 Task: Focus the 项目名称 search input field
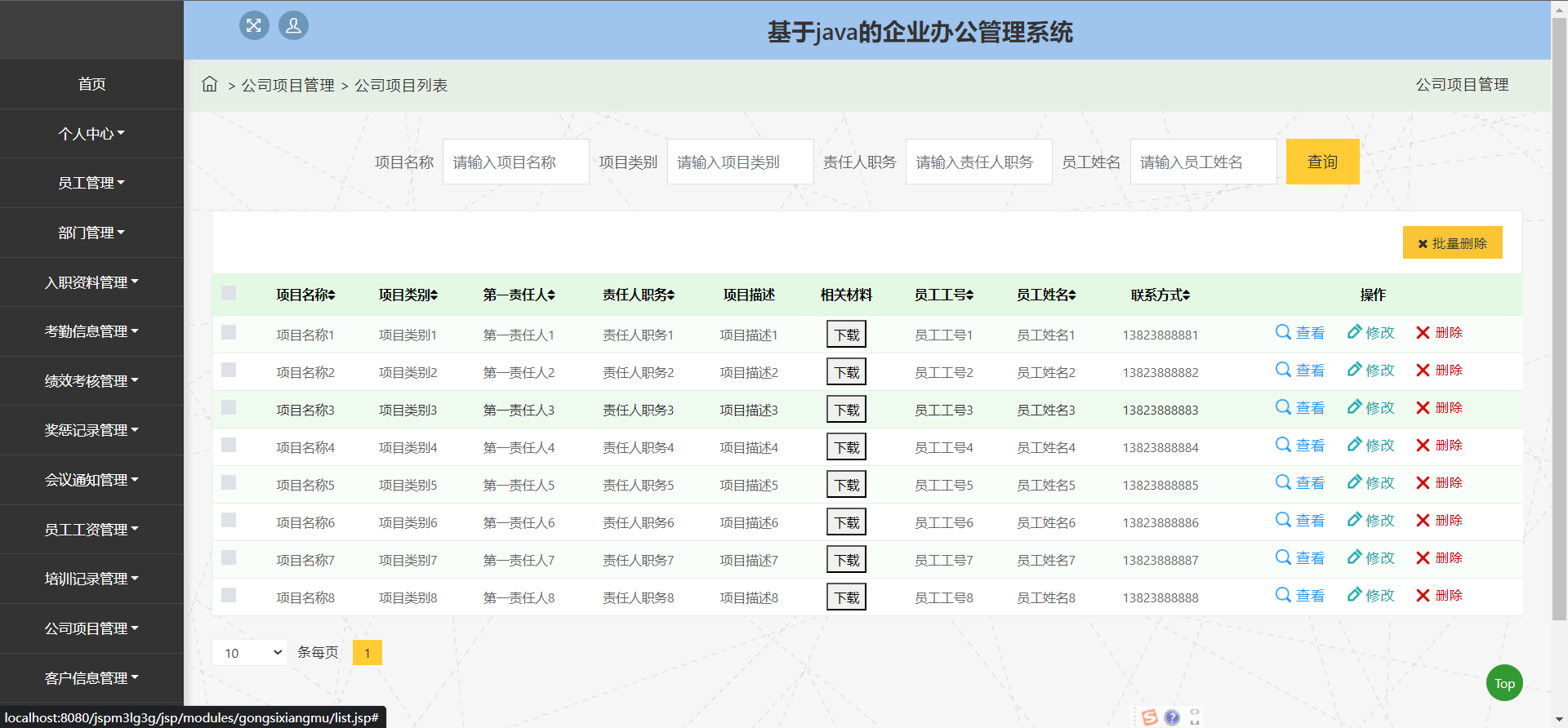click(x=516, y=162)
